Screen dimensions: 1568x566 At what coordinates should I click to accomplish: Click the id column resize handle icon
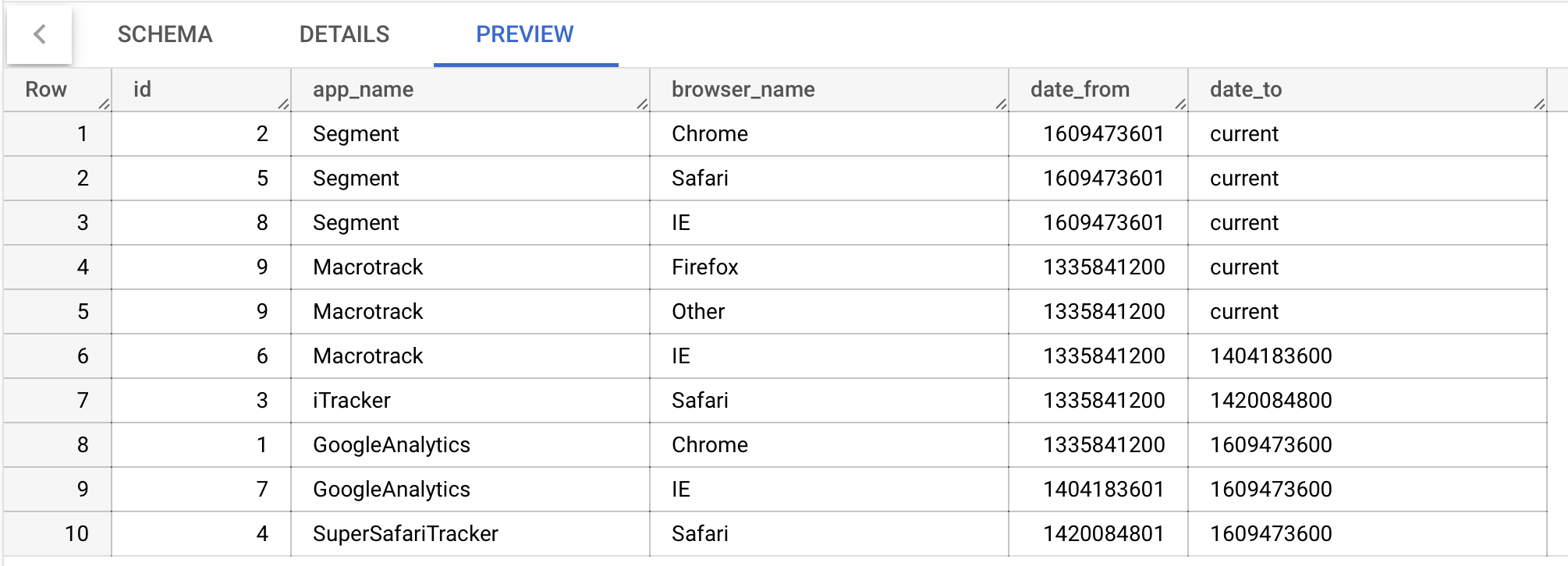click(x=283, y=104)
